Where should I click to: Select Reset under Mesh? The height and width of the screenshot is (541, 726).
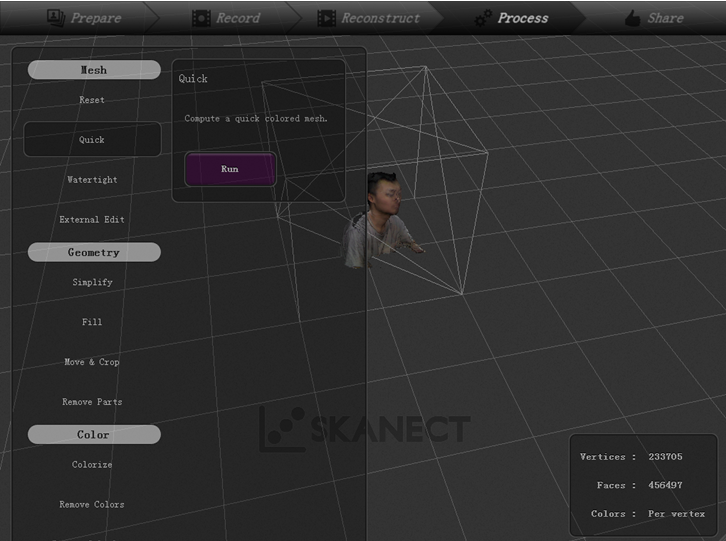(92, 100)
